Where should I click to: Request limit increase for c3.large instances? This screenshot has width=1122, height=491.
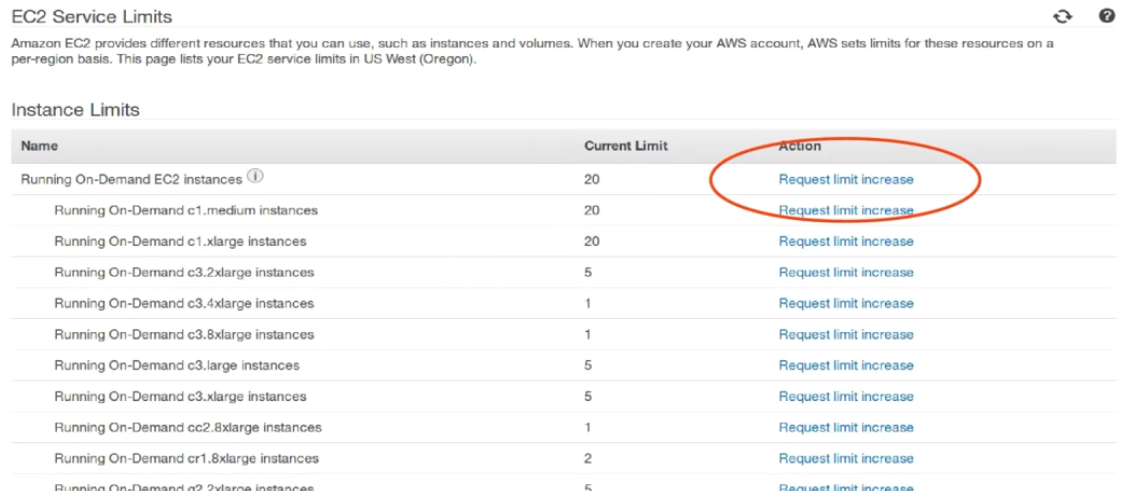coord(846,366)
